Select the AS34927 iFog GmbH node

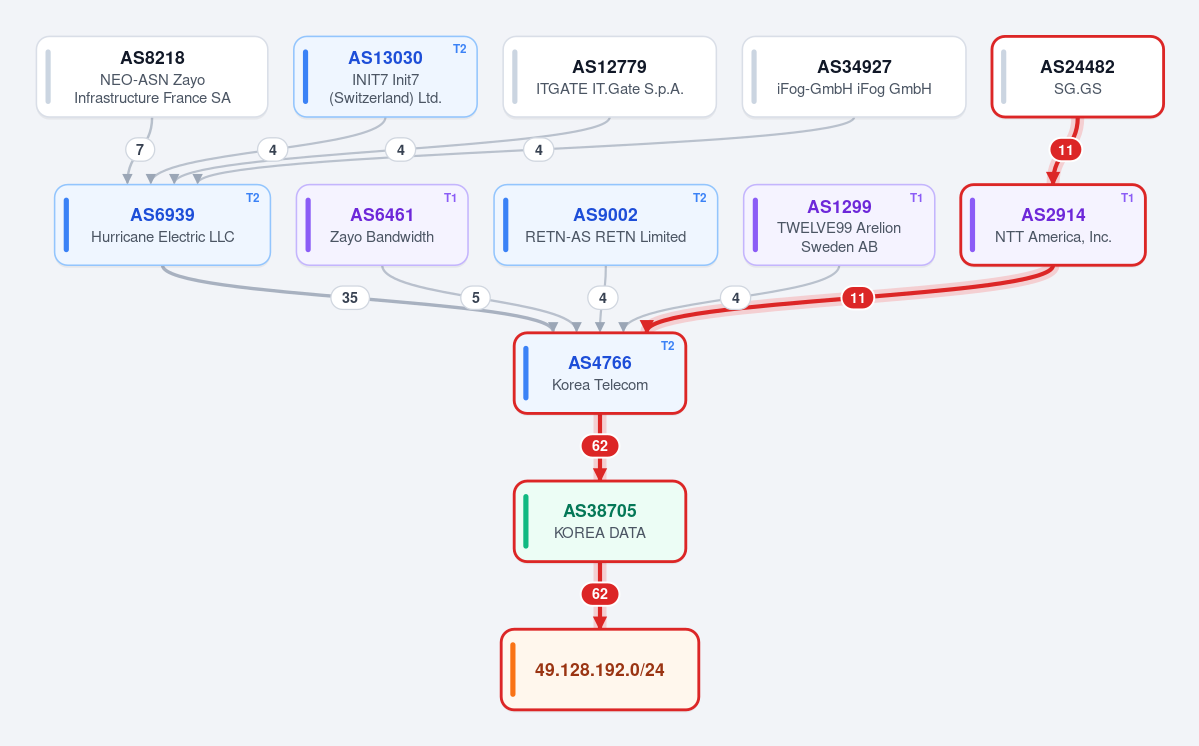(854, 76)
